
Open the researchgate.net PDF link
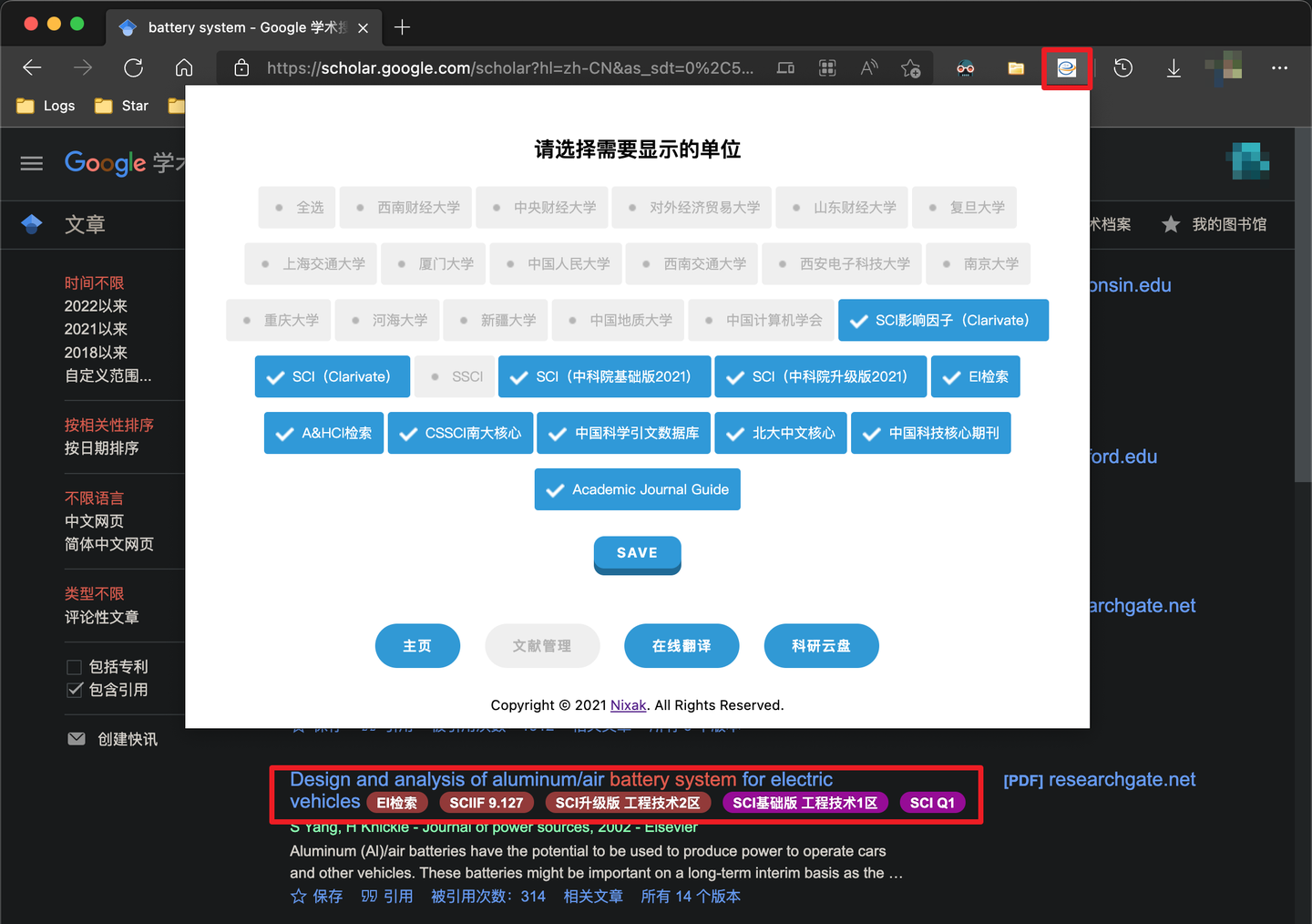pyautogui.click(x=1099, y=779)
